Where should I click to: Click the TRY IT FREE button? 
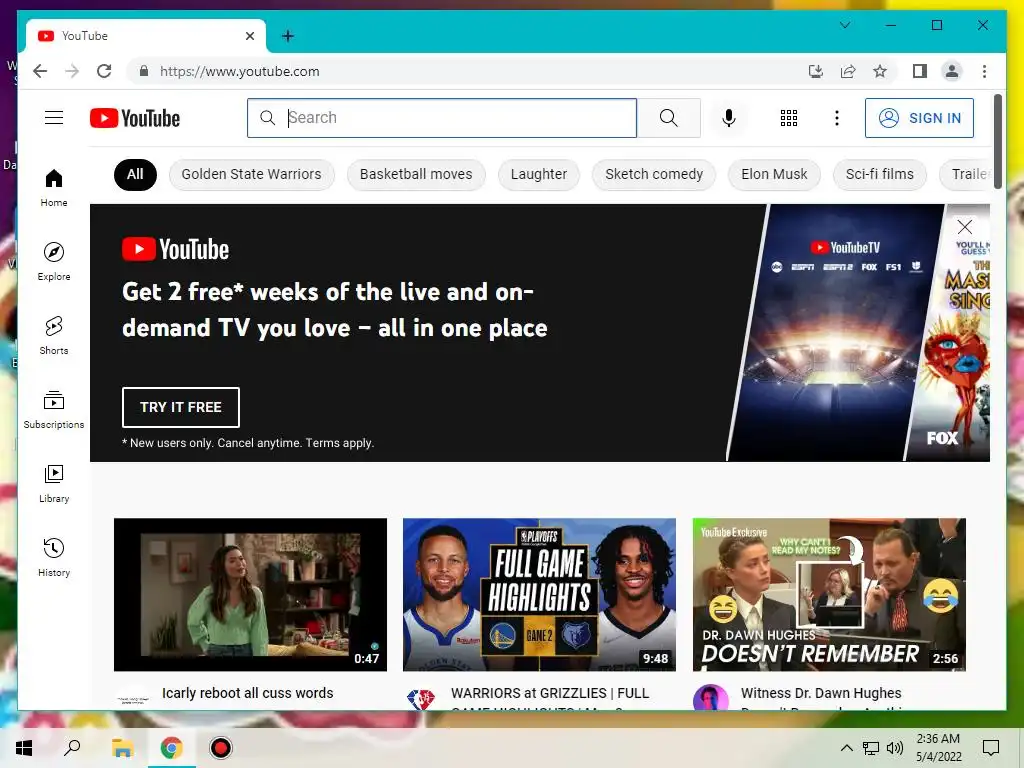click(181, 407)
